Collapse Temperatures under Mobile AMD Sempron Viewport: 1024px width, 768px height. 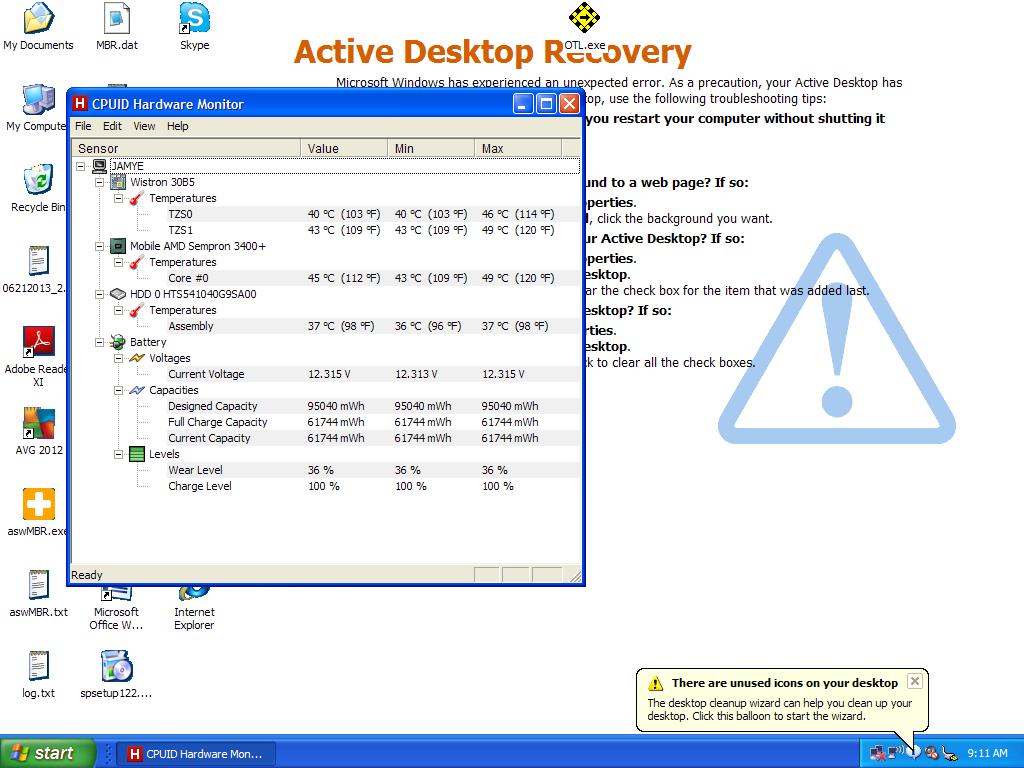(x=118, y=263)
